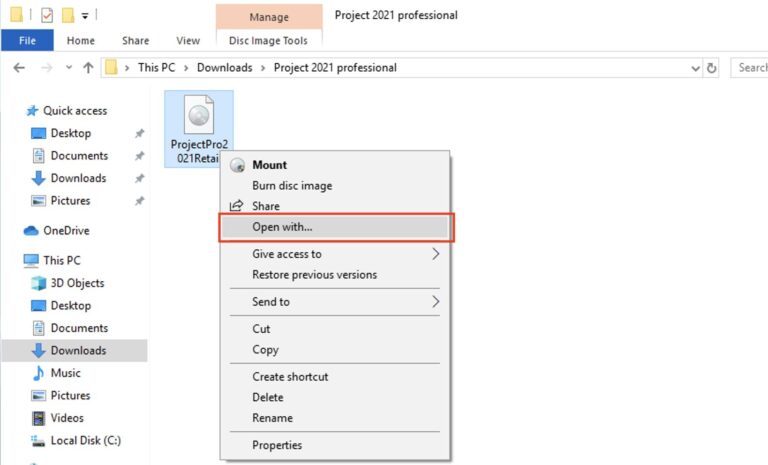Select highlighted Downloads under This PC
768x465 pixels.
pos(74,351)
